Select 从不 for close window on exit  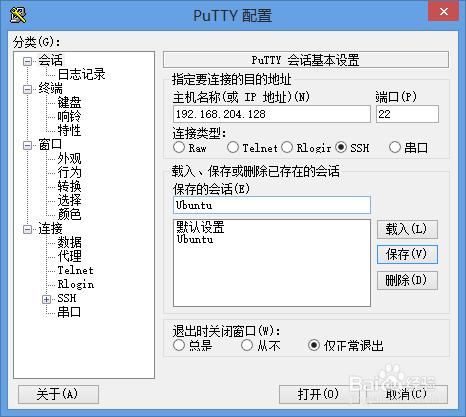click(247, 345)
